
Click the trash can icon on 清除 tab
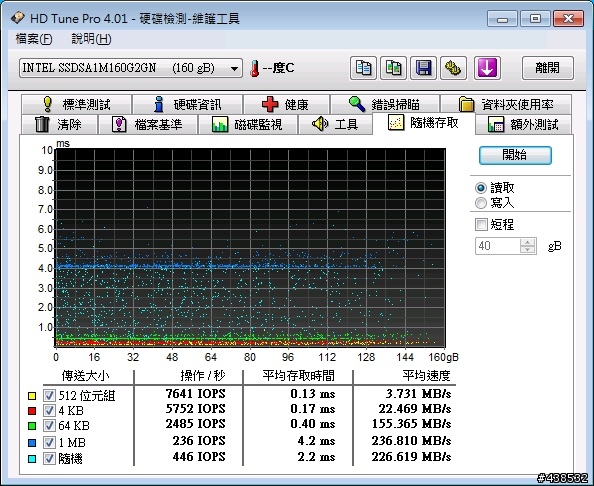point(42,124)
